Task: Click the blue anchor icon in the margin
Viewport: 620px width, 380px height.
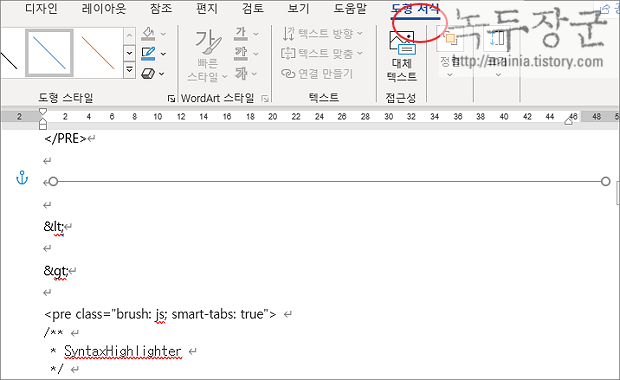Action: 22,178
